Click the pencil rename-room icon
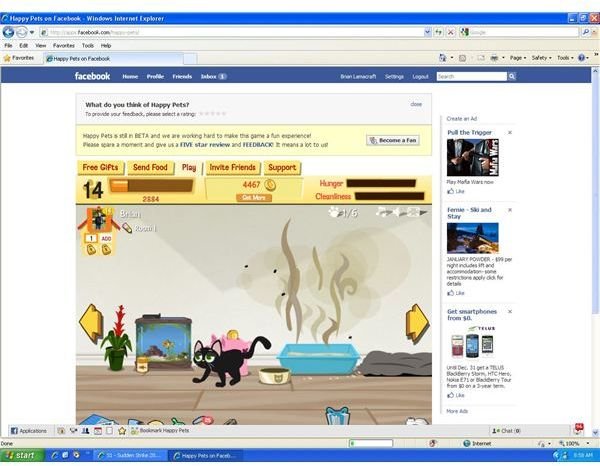This screenshot has height=466, width=600. [x=127, y=228]
